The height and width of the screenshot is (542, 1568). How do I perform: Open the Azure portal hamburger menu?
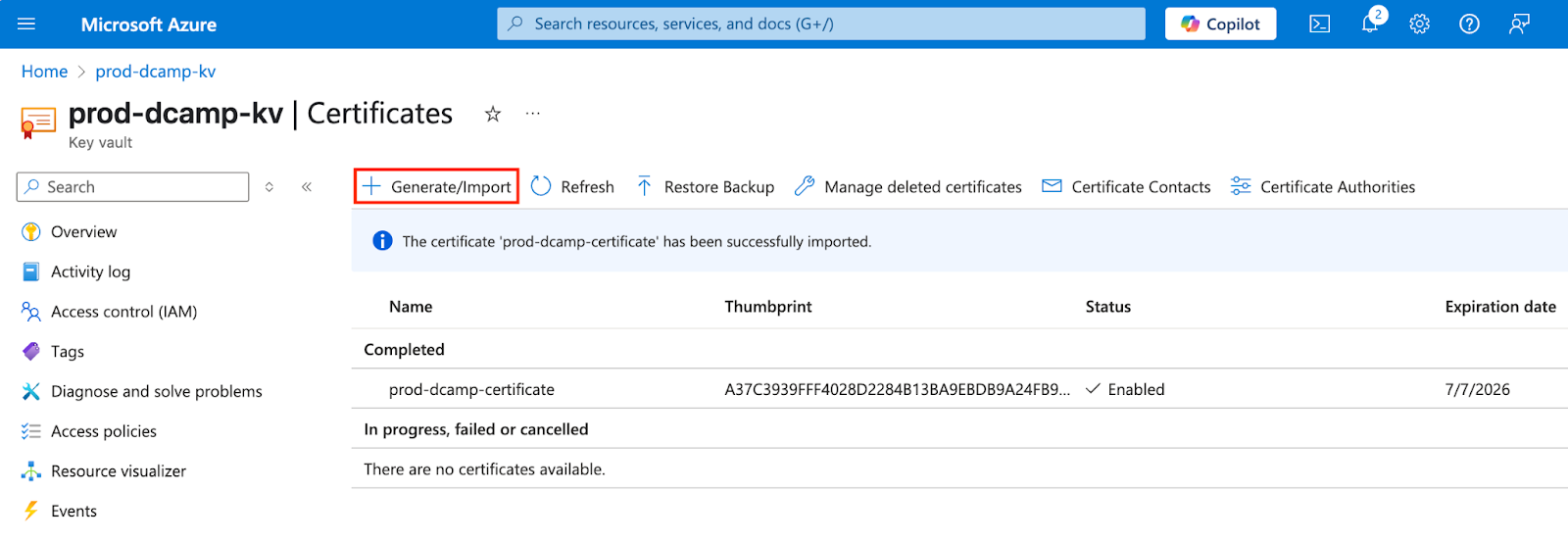26,24
